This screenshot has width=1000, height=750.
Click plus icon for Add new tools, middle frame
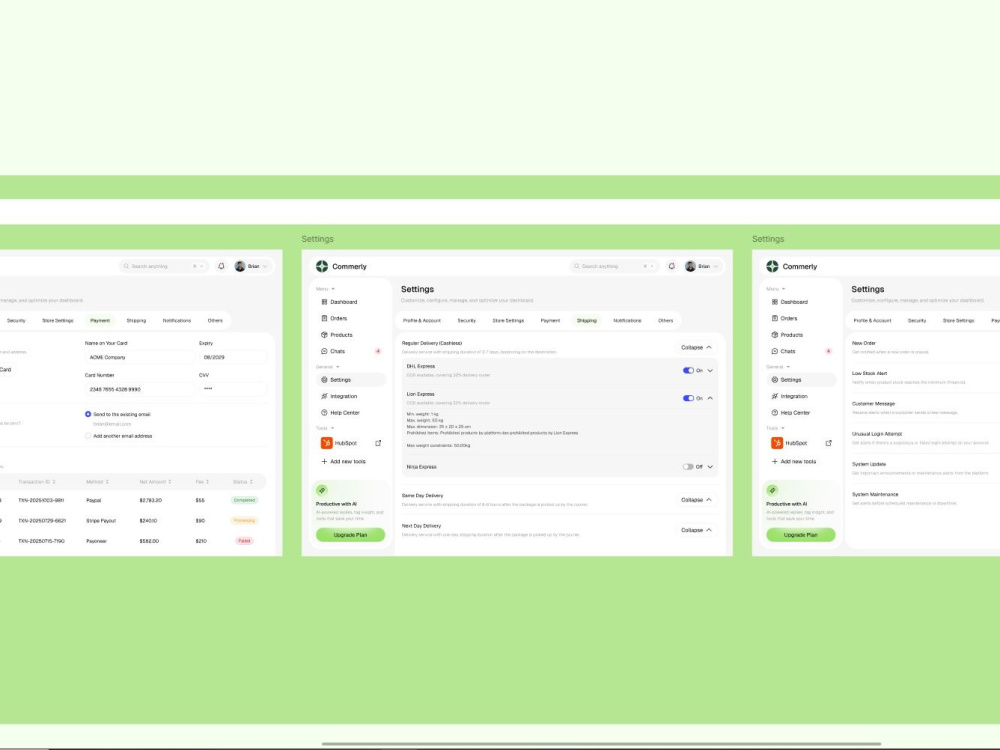pos(324,461)
